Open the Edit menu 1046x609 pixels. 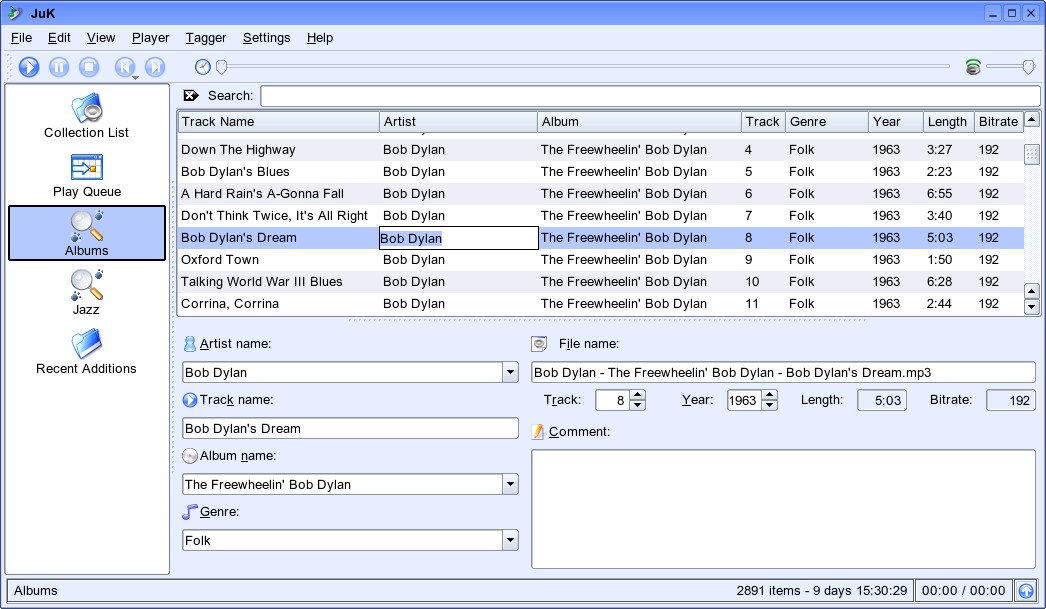point(59,38)
